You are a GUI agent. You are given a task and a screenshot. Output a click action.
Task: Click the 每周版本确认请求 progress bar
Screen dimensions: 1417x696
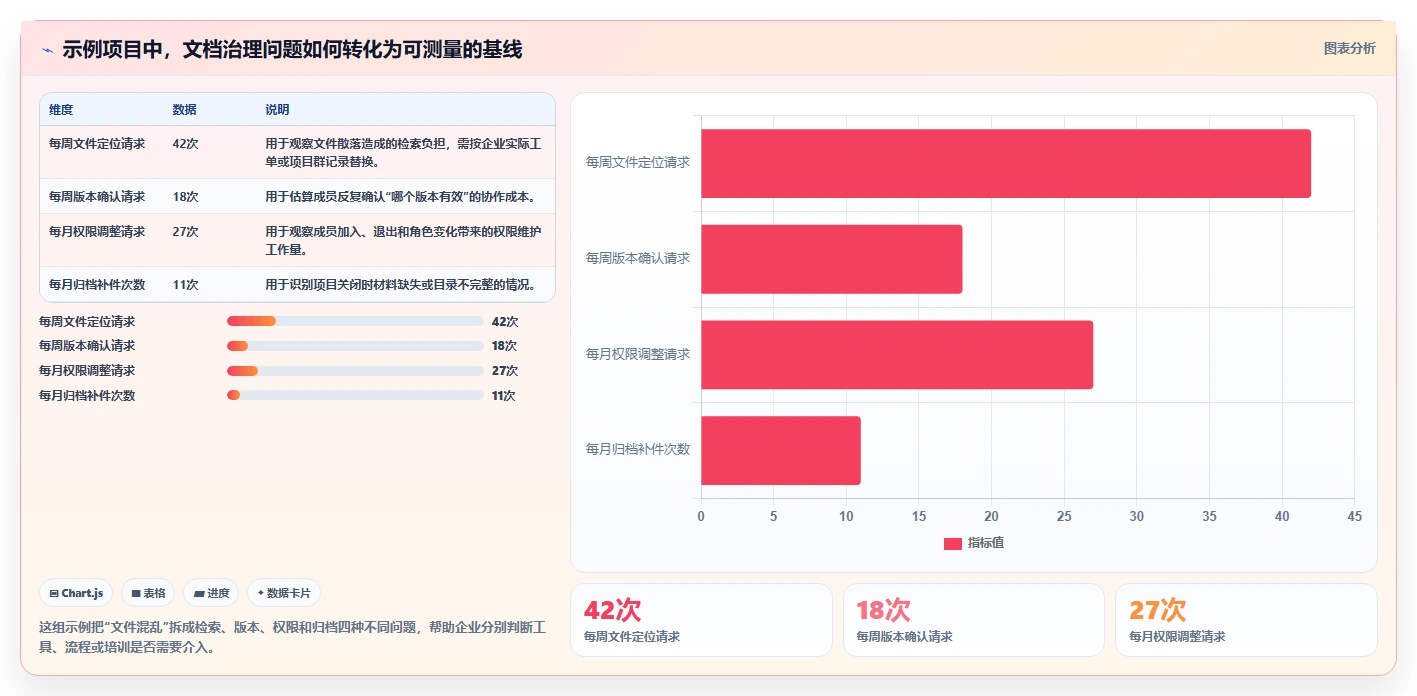point(355,346)
